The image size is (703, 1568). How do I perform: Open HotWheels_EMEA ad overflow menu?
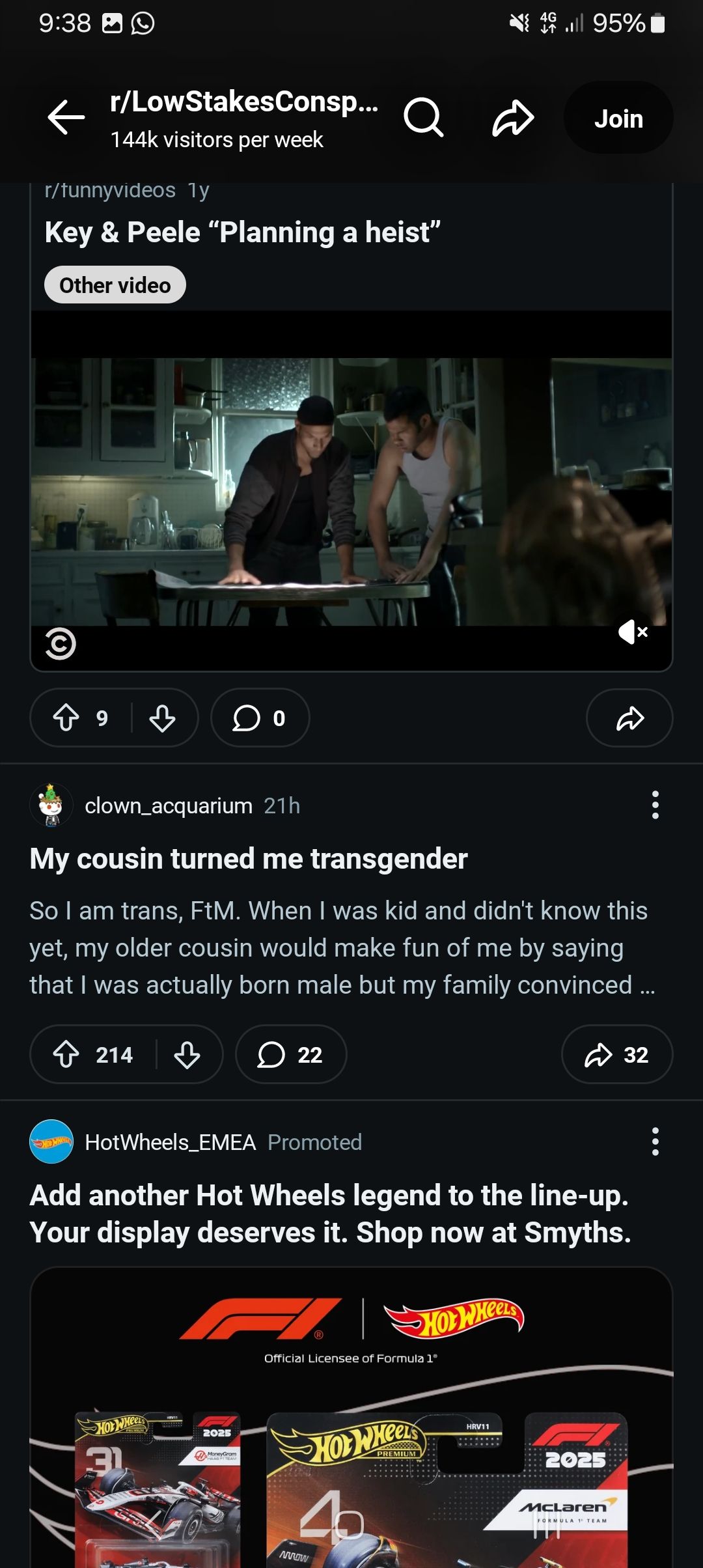point(655,1142)
